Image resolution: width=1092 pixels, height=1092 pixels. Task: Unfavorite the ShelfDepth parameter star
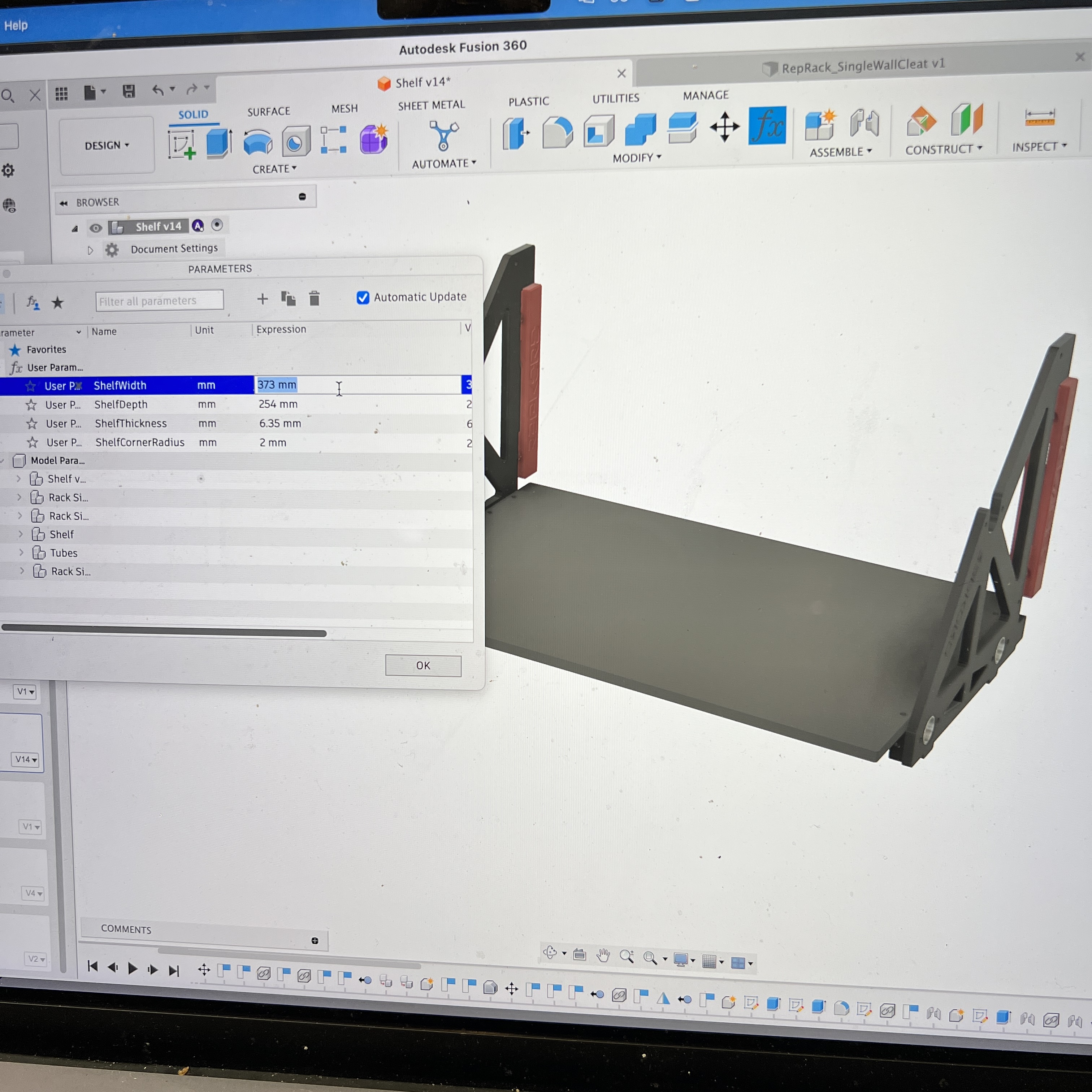tap(31, 405)
